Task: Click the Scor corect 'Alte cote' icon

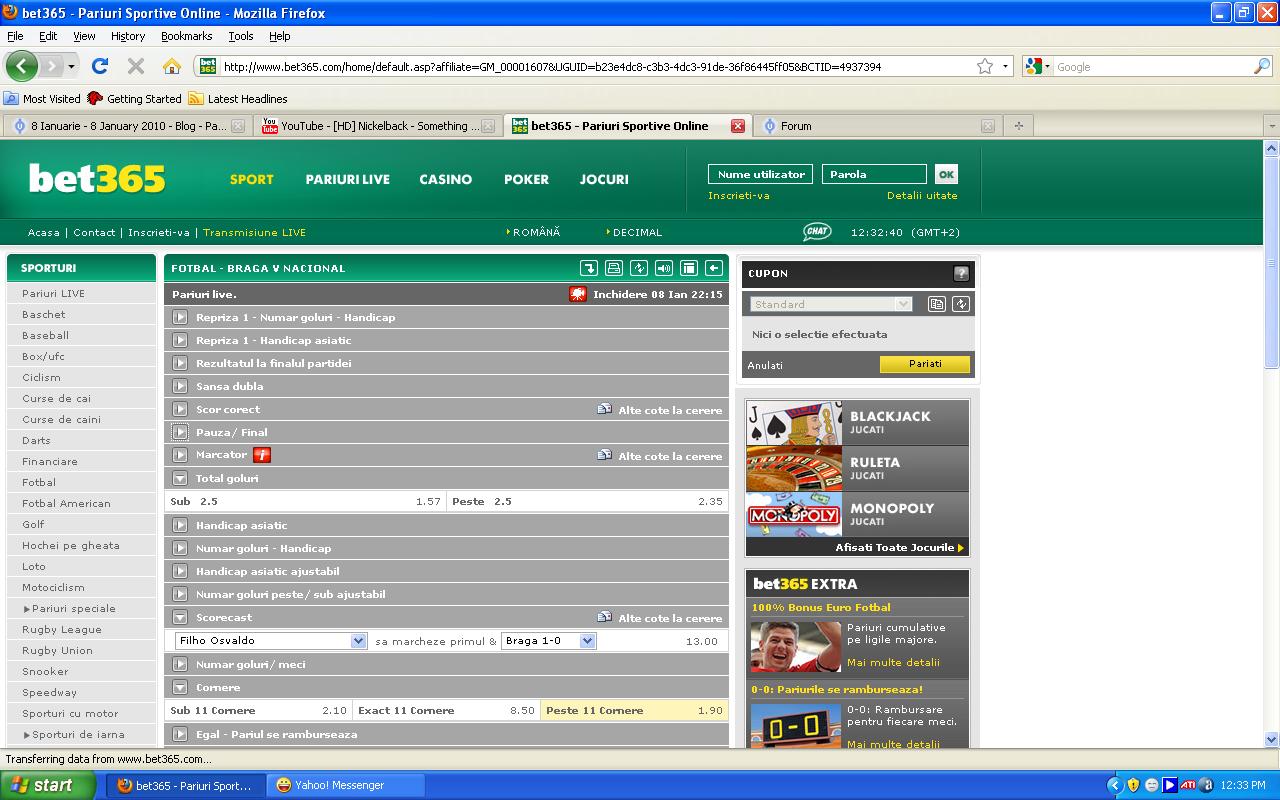Action: click(x=604, y=409)
